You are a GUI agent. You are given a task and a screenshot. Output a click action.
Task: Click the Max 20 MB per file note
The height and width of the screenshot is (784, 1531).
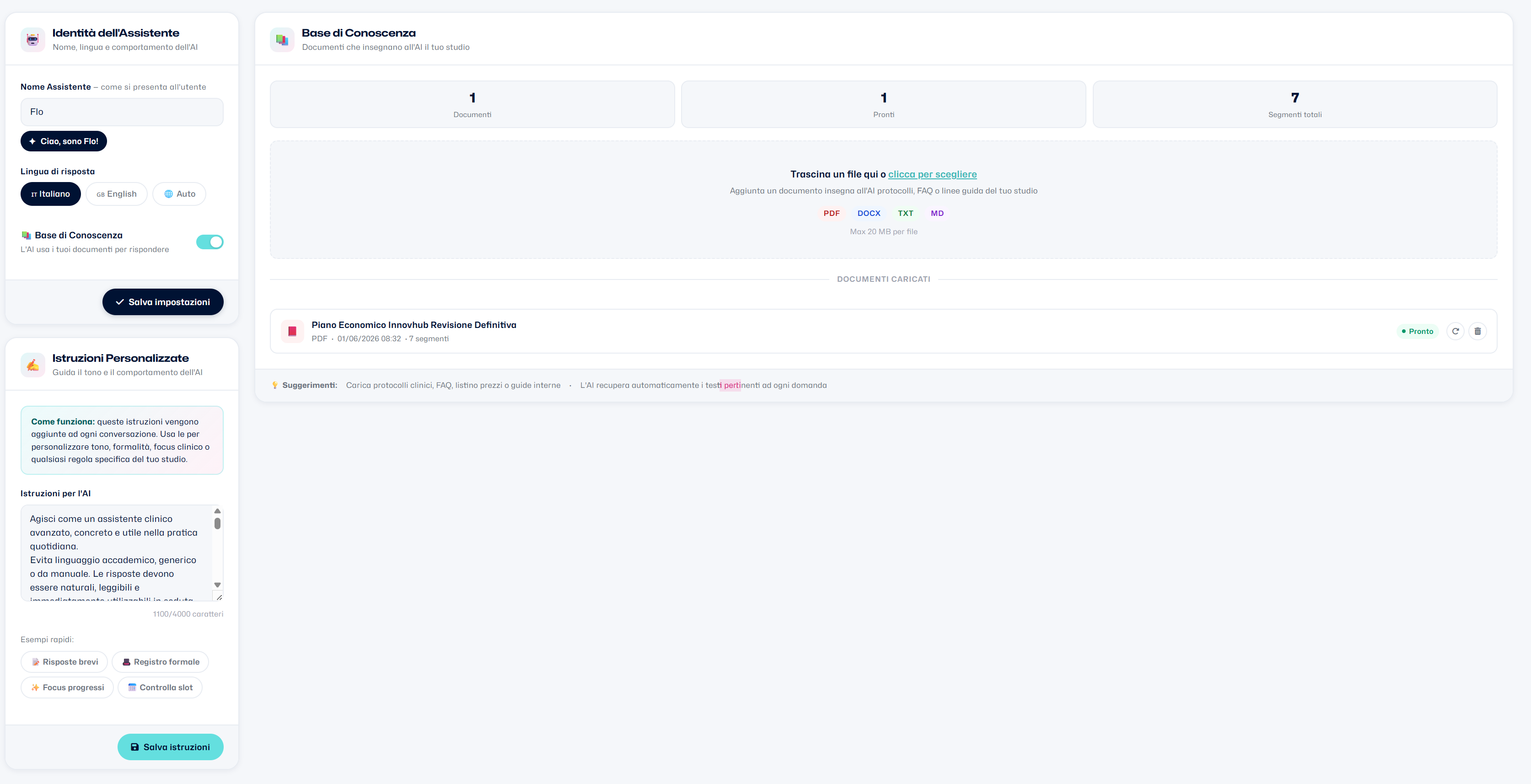tap(884, 232)
